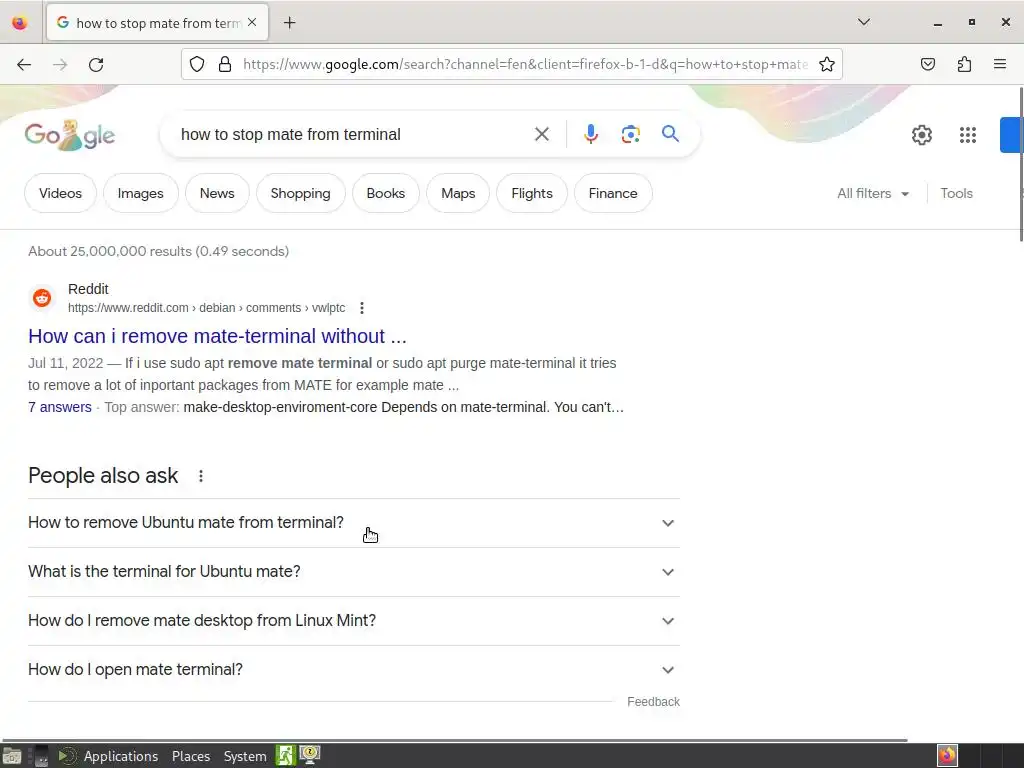Image resolution: width=1024 pixels, height=768 pixels.
Task: Open People also ask three-dot menu
Action: click(201, 476)
